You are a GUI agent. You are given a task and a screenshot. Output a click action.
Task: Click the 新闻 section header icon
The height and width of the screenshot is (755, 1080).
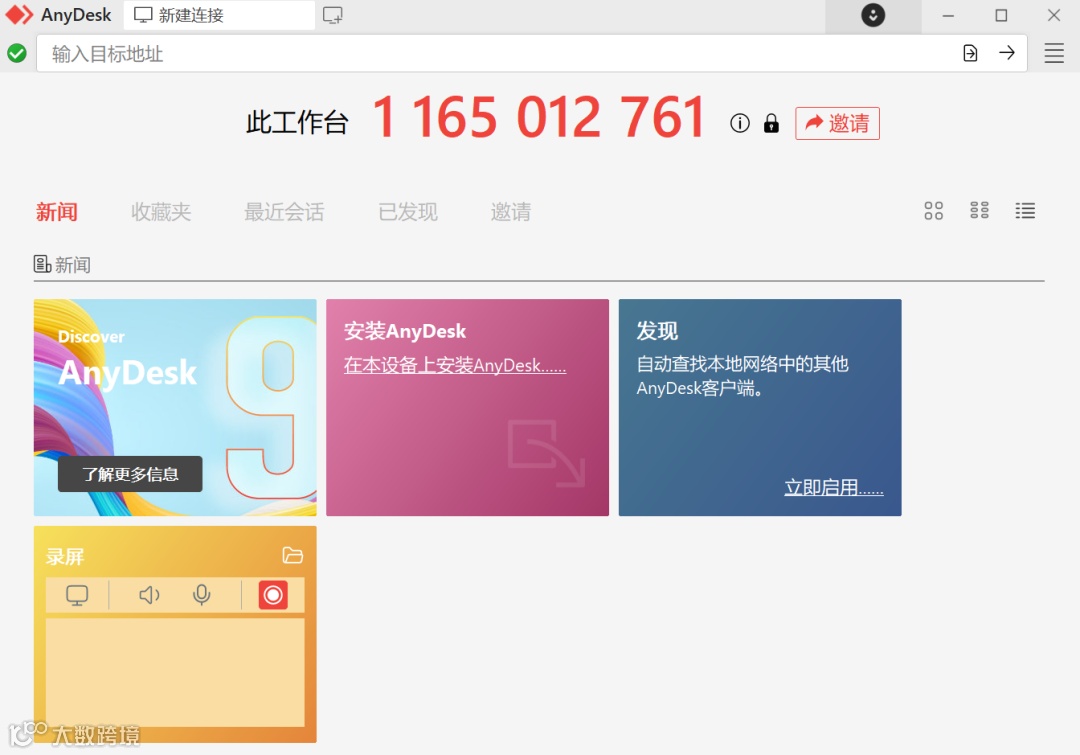pos(42,264)
